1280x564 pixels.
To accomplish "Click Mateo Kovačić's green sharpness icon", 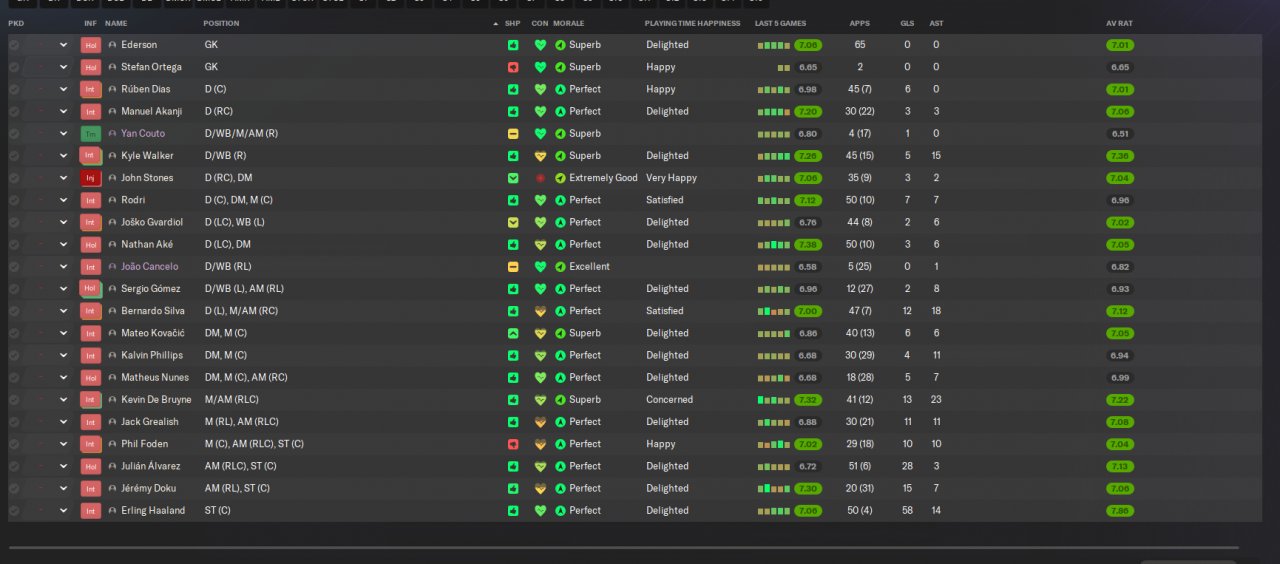I will pyautogui.click(x=513, y=333).
